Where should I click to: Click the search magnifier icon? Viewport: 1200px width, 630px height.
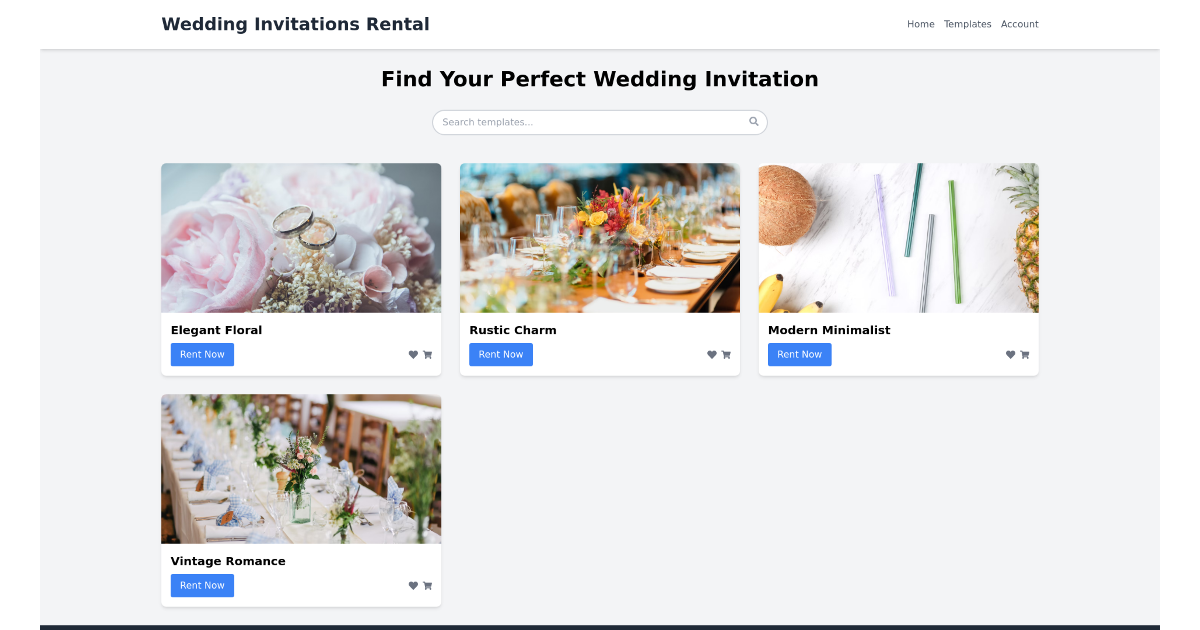[x=754, y=121]
